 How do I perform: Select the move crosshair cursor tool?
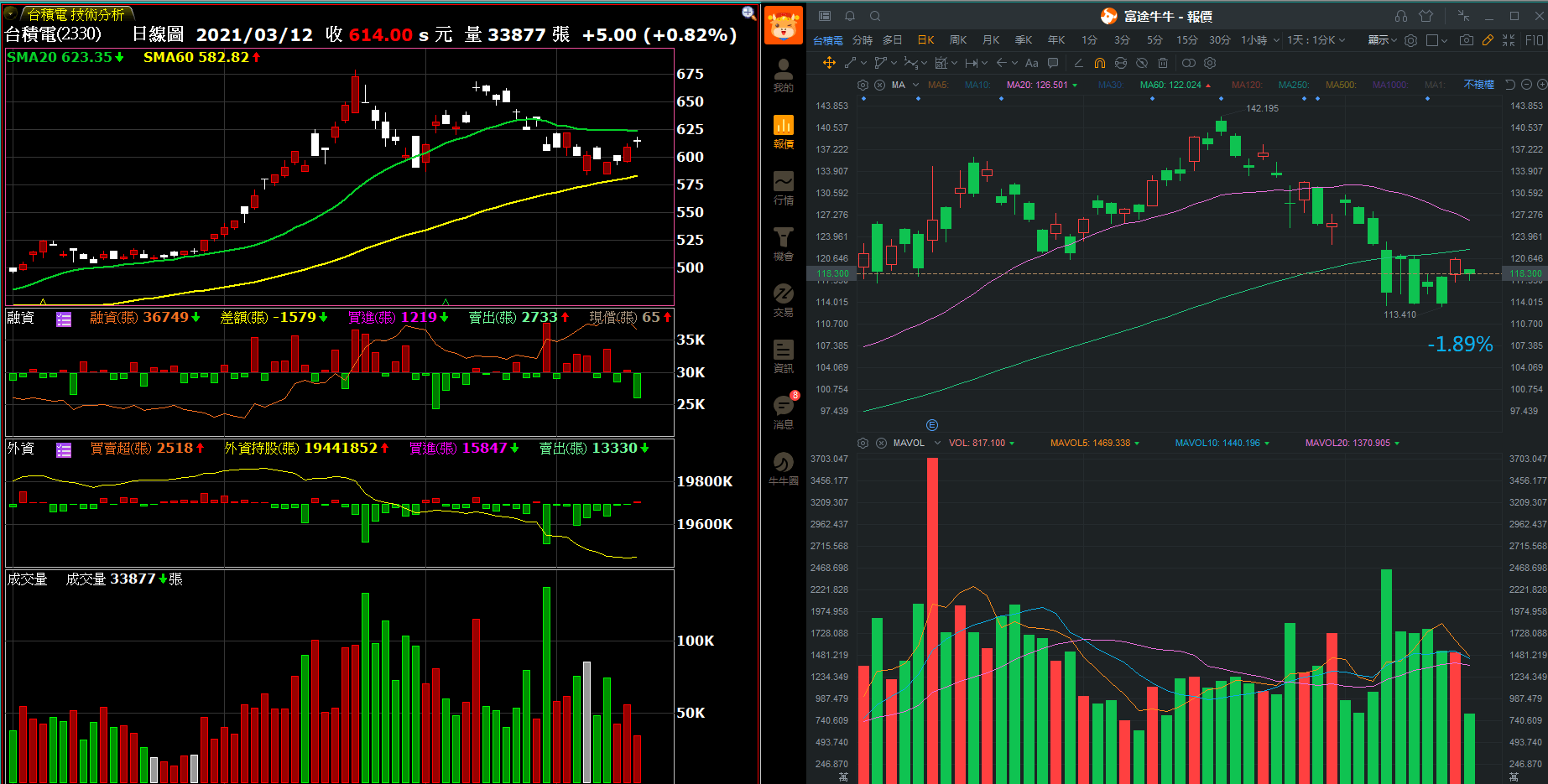829,63
